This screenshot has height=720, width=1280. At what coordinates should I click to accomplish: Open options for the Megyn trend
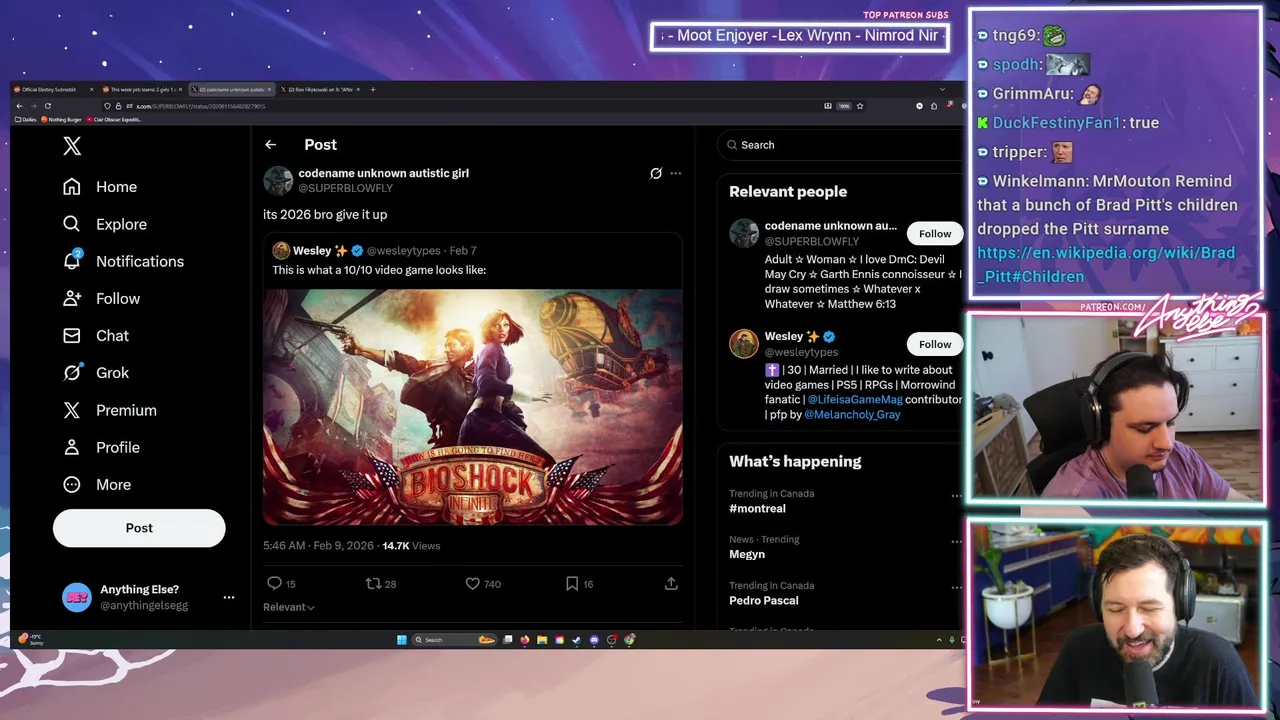[x=956, y=542]
